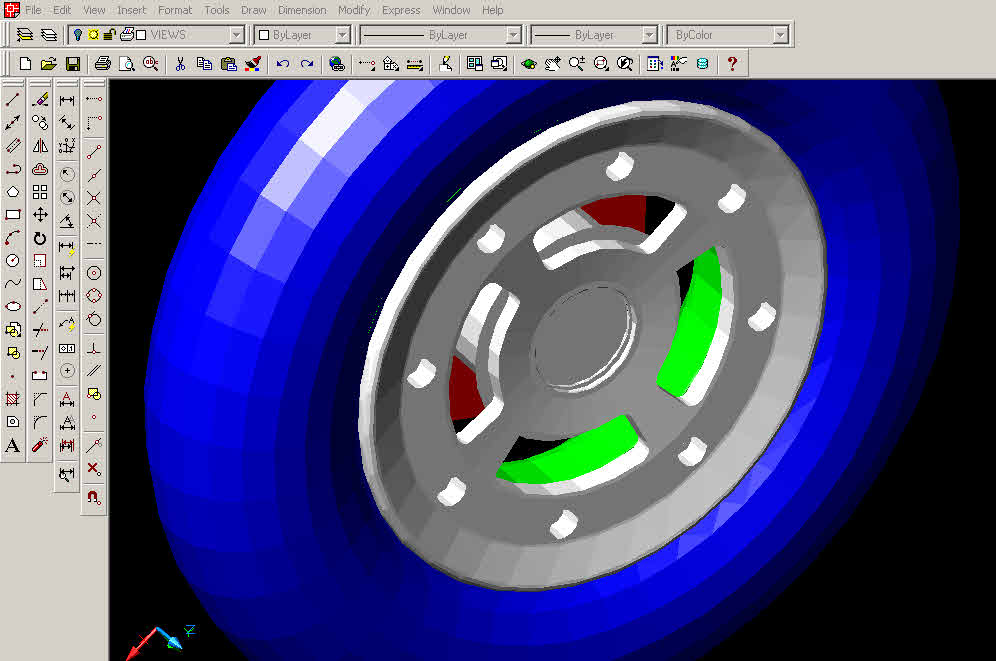Click the gray wheel hub center
The height and width of the screenshot is (661, 996).
tap(583, 338)
